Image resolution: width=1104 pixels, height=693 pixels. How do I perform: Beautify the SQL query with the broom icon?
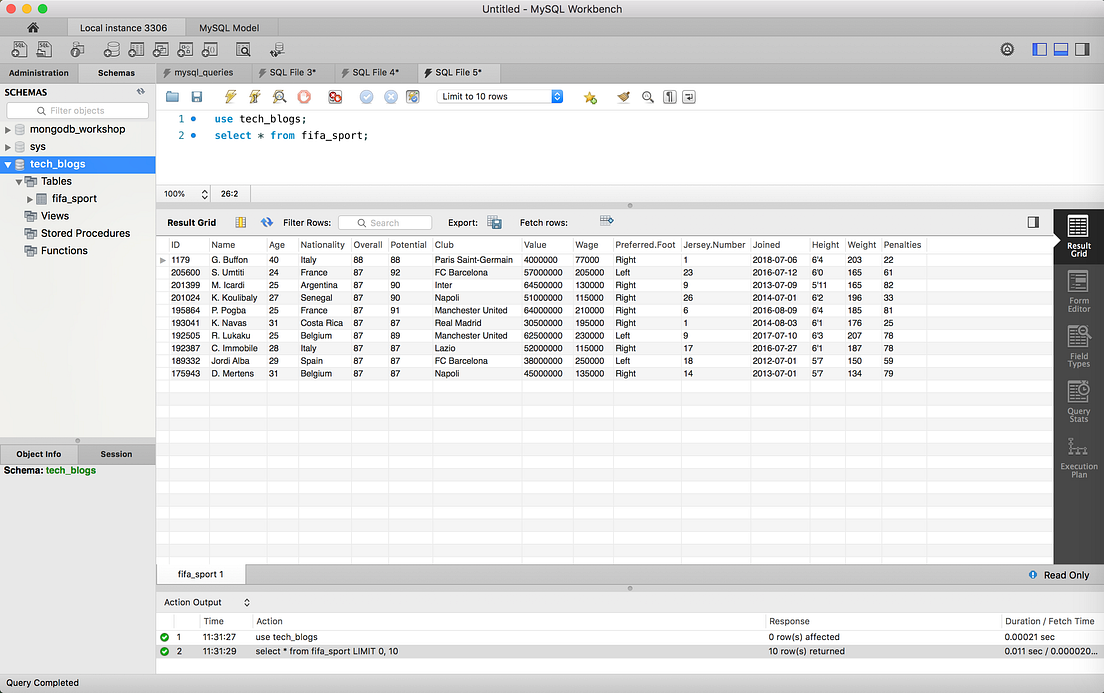click(622, 97)
